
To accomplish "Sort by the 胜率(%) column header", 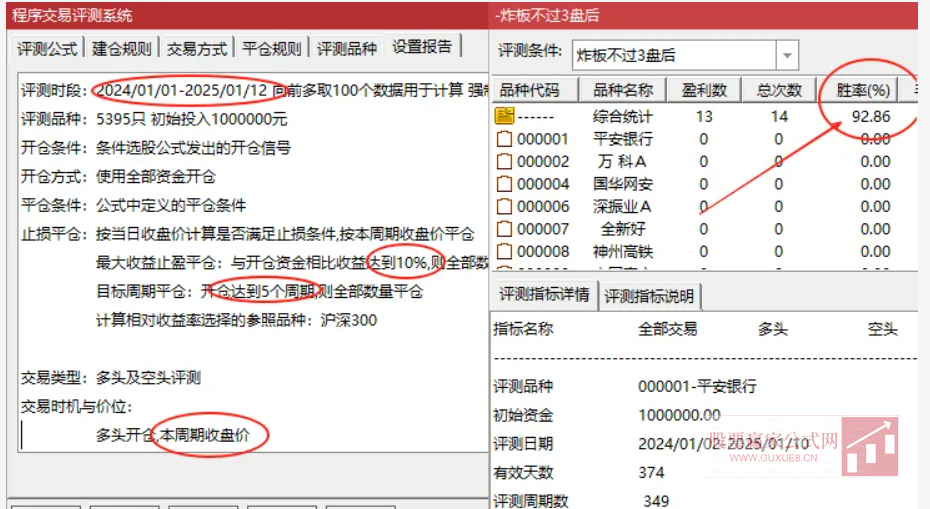I will [x=863, y=90].
